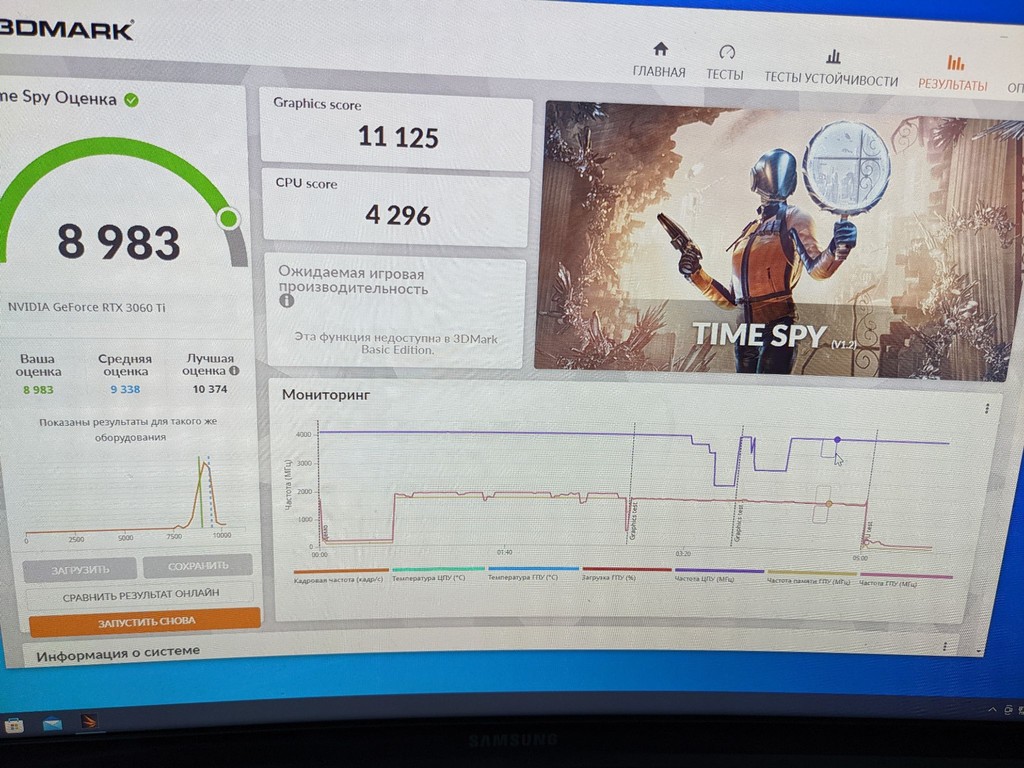The image size is (1024, 768).
Task: Click the СОХРАНИТЬ button
Action: point(198,566)
